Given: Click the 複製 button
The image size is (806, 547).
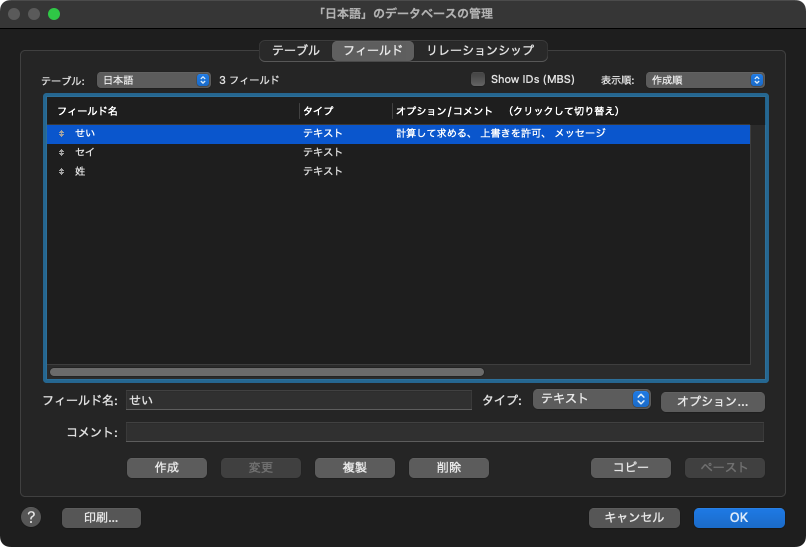Looking at the screenshot, I should (x=355, y=468).
